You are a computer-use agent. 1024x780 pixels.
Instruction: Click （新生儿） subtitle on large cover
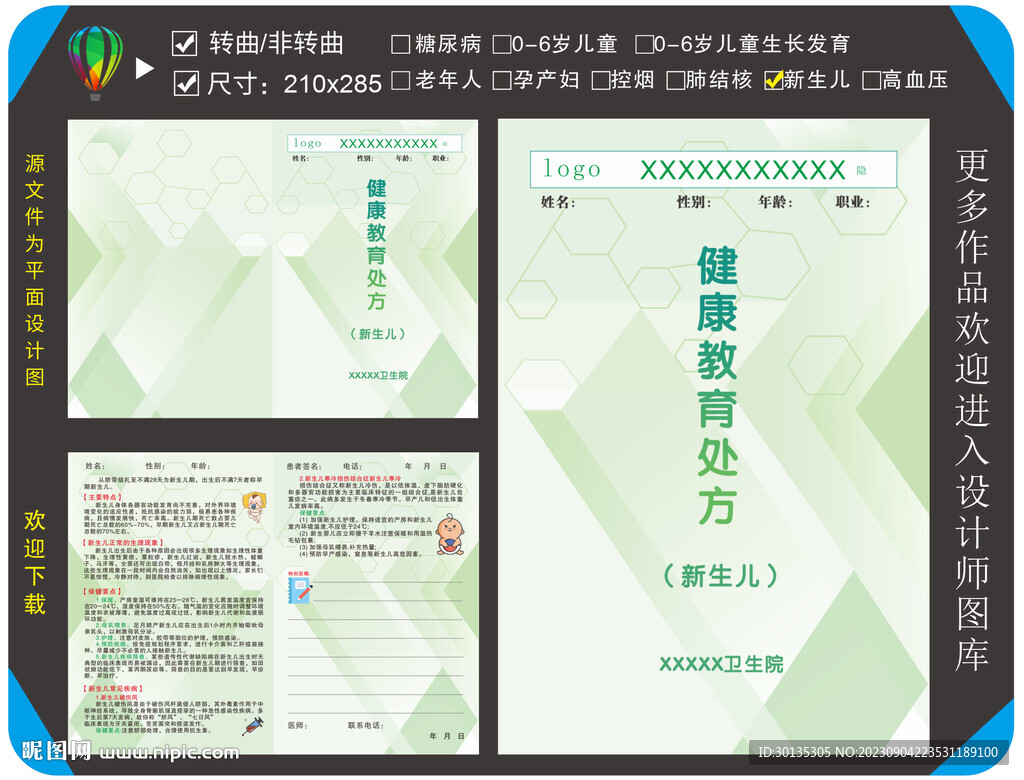[x=720, y=576]
